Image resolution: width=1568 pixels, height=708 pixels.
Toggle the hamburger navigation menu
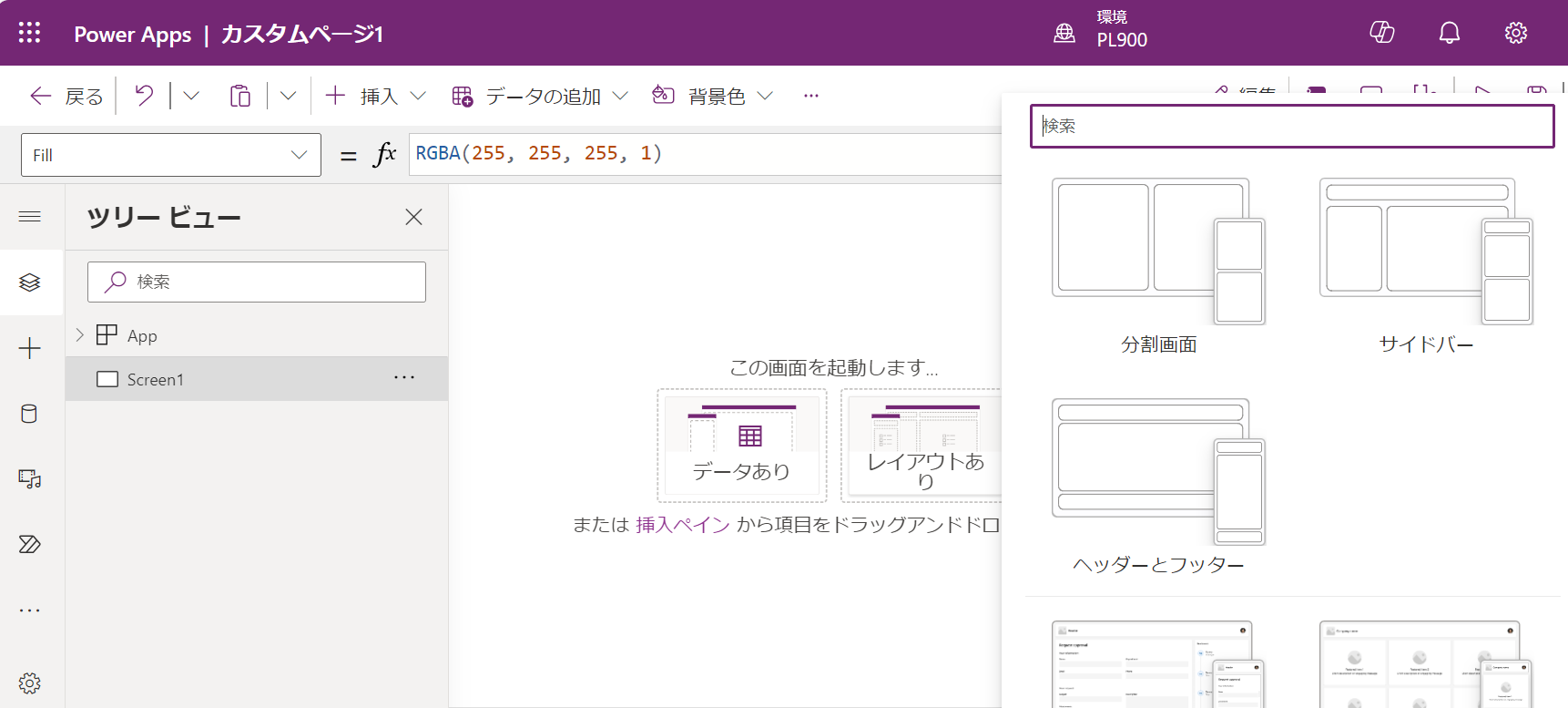pyautogui.click(x=30, y=217)
